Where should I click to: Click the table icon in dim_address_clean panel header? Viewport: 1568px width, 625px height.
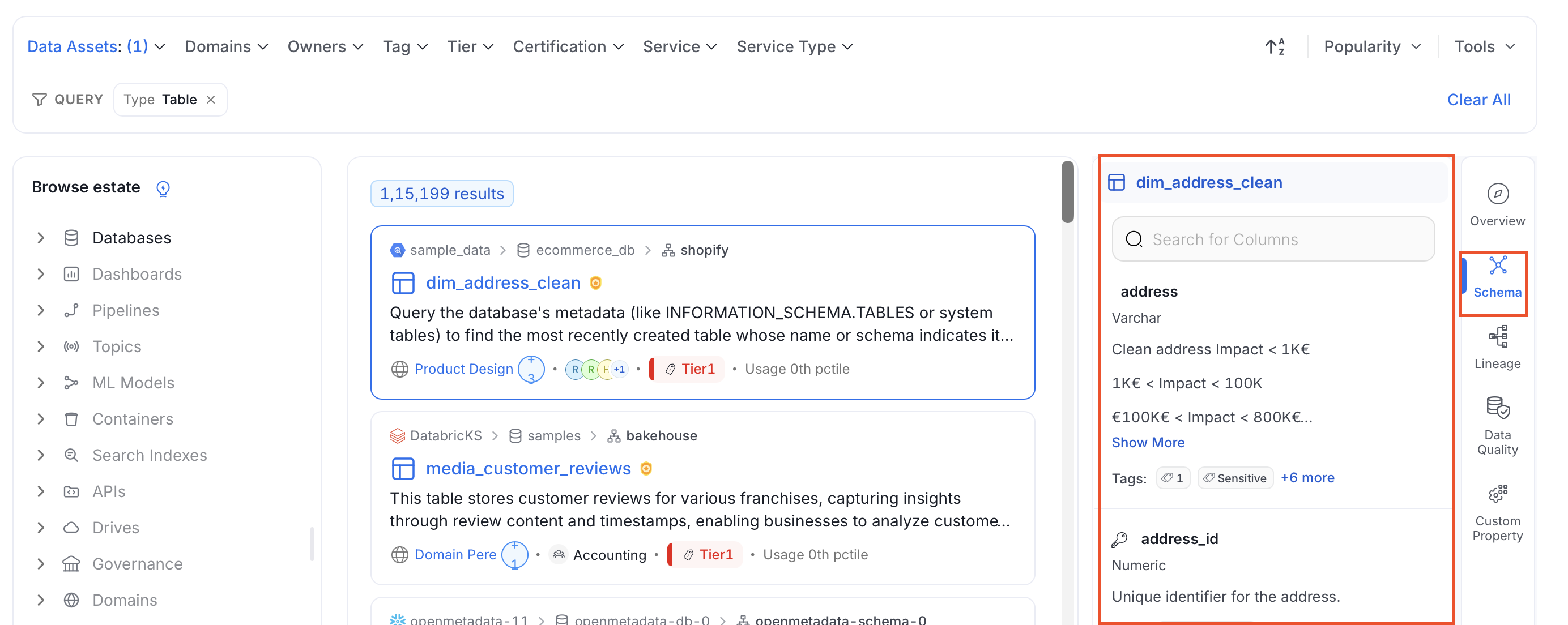pos(1117,182)
